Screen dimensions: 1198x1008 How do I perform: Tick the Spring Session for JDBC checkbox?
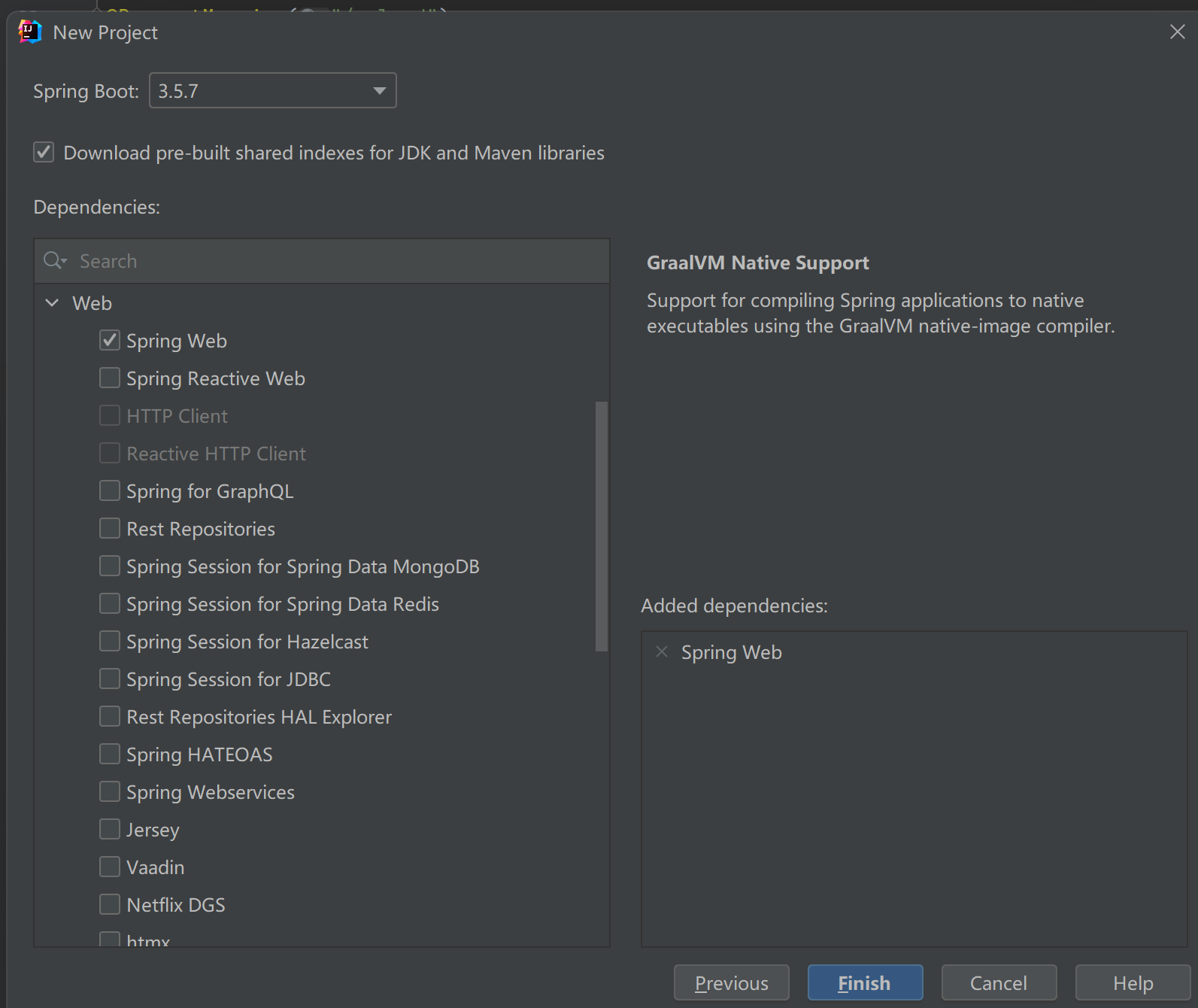110,679
